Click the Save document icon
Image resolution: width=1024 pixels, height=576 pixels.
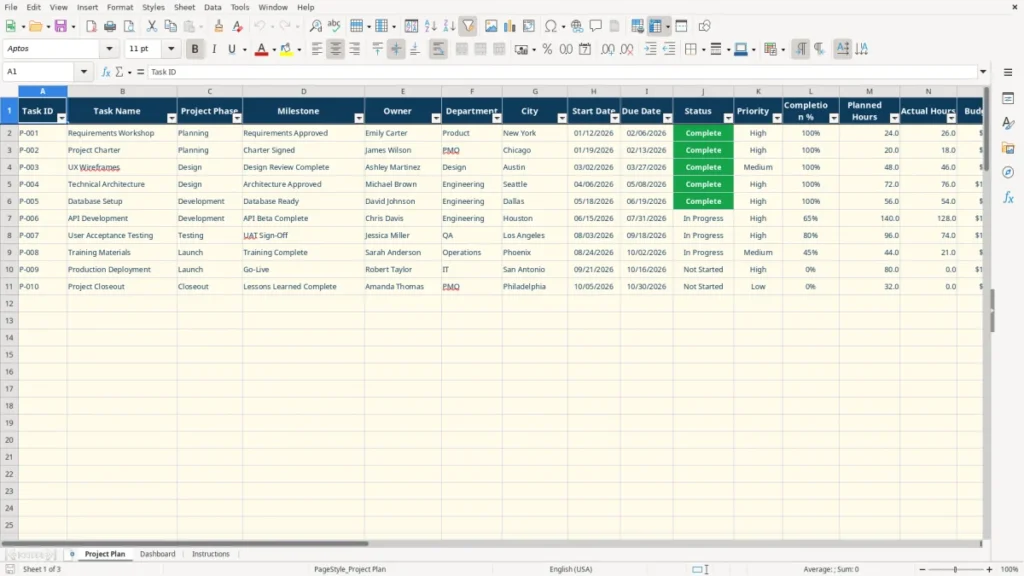click(x=61, y=26)
